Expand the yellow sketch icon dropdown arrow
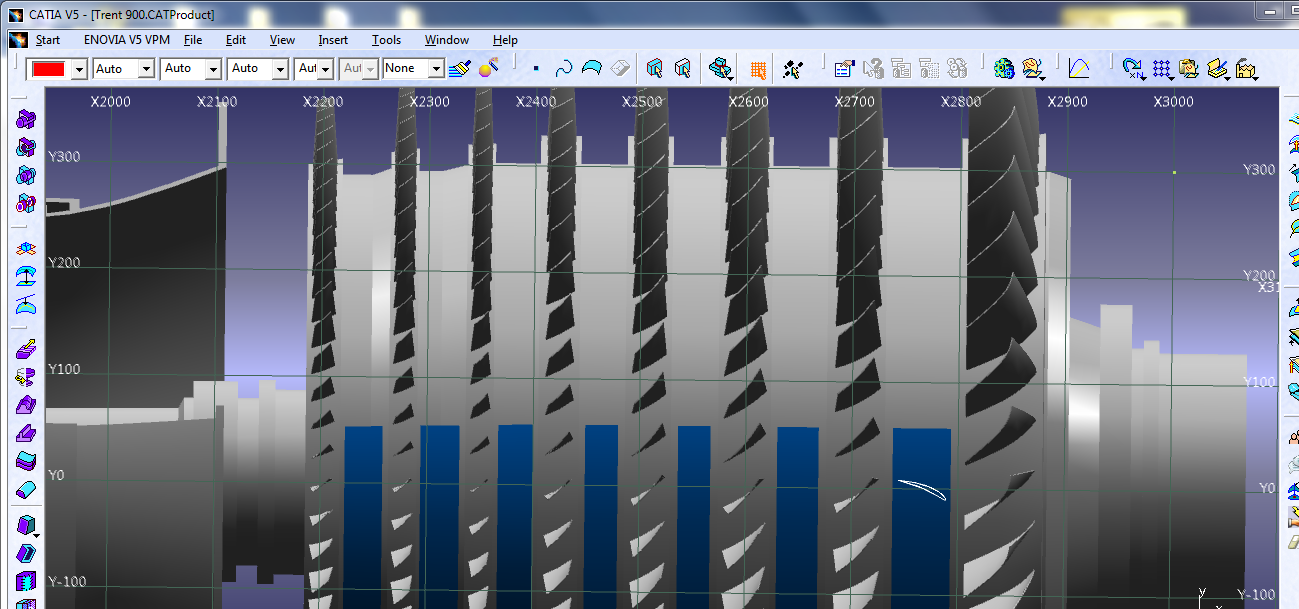Screen dimensions: 1299x609 [x=1041, y=77]
